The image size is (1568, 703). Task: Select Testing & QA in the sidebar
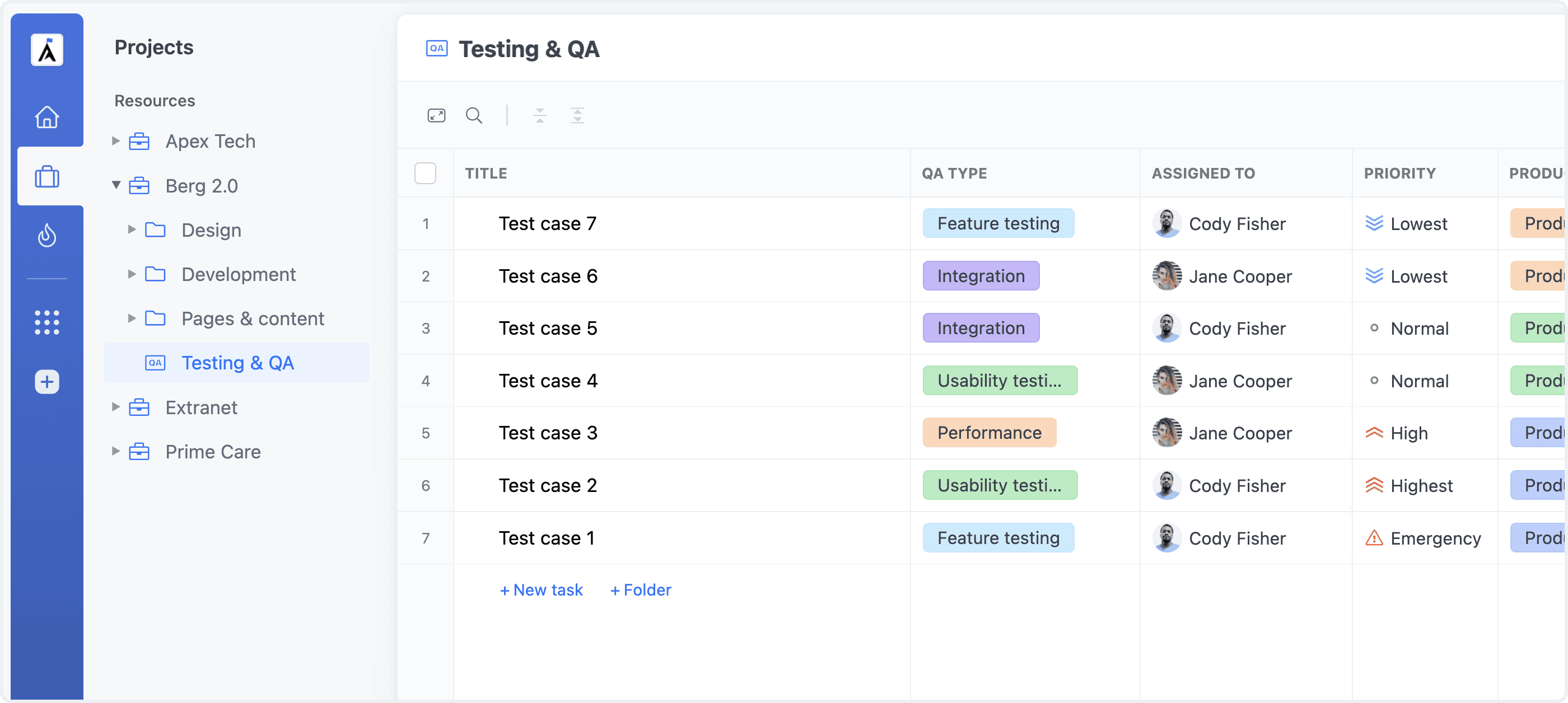point(238,363)
